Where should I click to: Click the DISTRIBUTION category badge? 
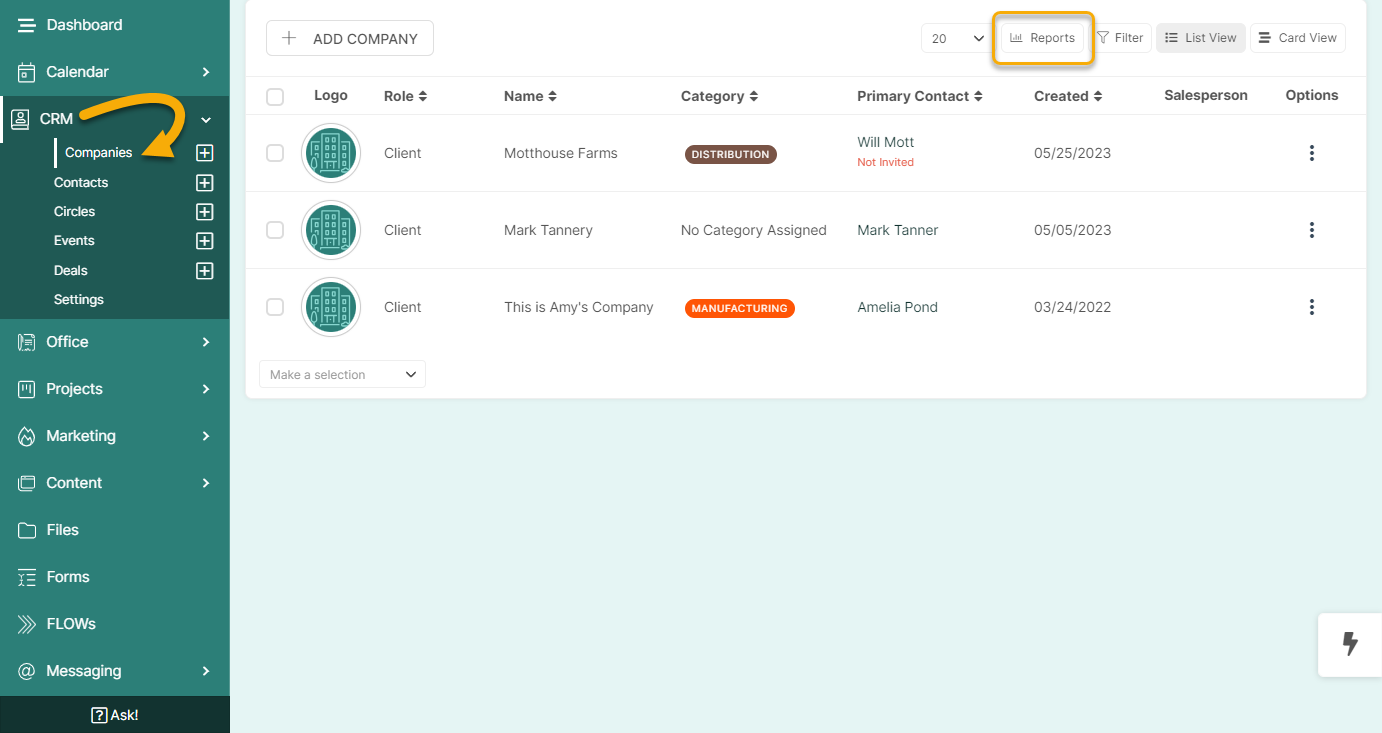[x=731, y=154]
